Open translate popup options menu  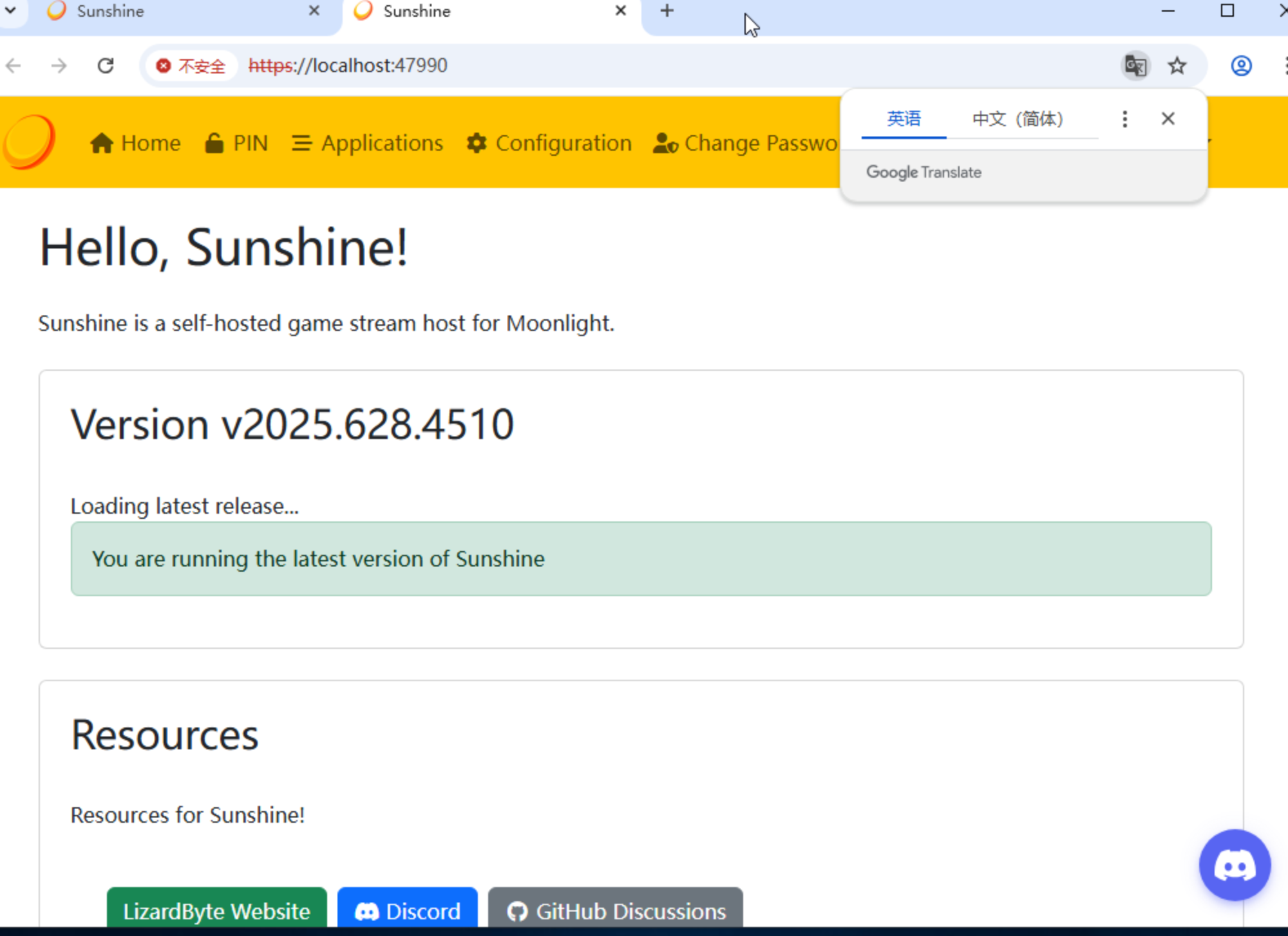[x=1124, y=119]
